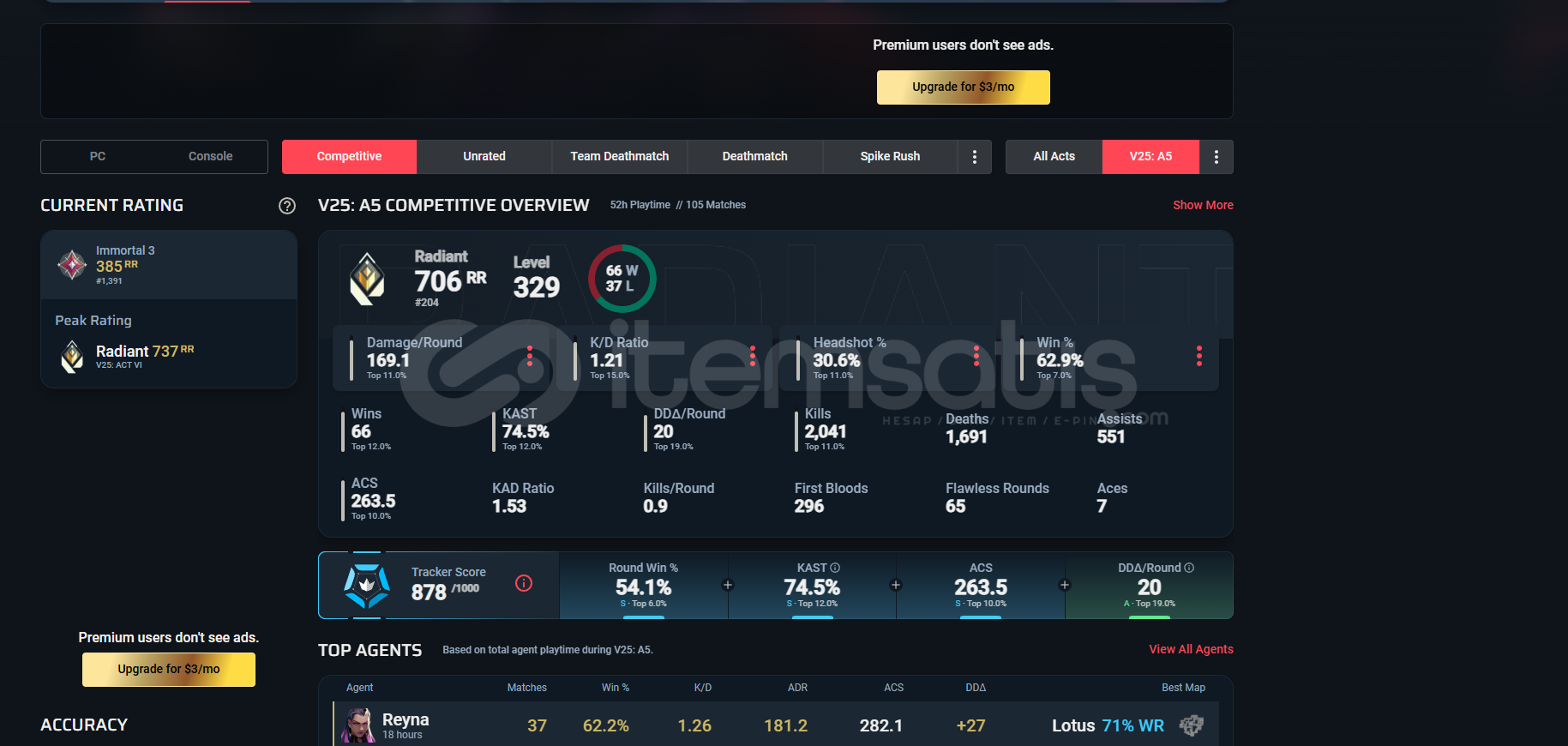Select the Competitive mode tab
The image size is (1568, 746).
click(x=349, y=157)
